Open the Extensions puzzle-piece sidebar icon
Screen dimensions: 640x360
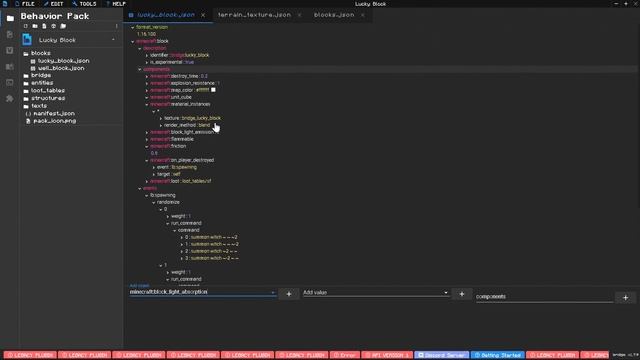10,98
